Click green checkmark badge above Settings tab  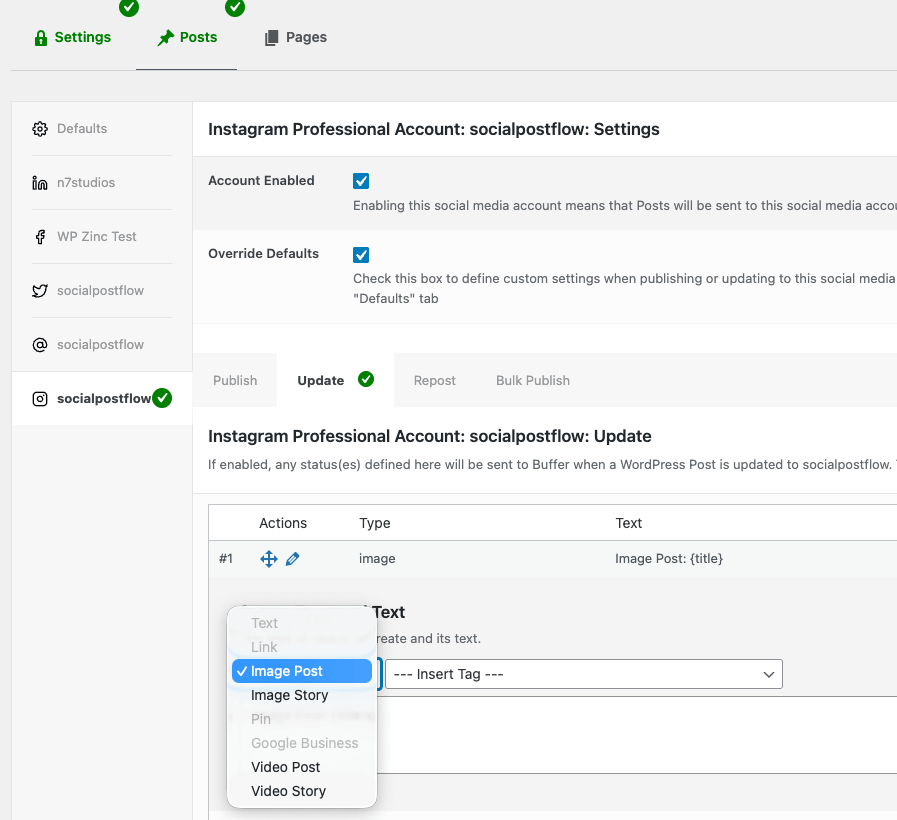pos(129,7)
